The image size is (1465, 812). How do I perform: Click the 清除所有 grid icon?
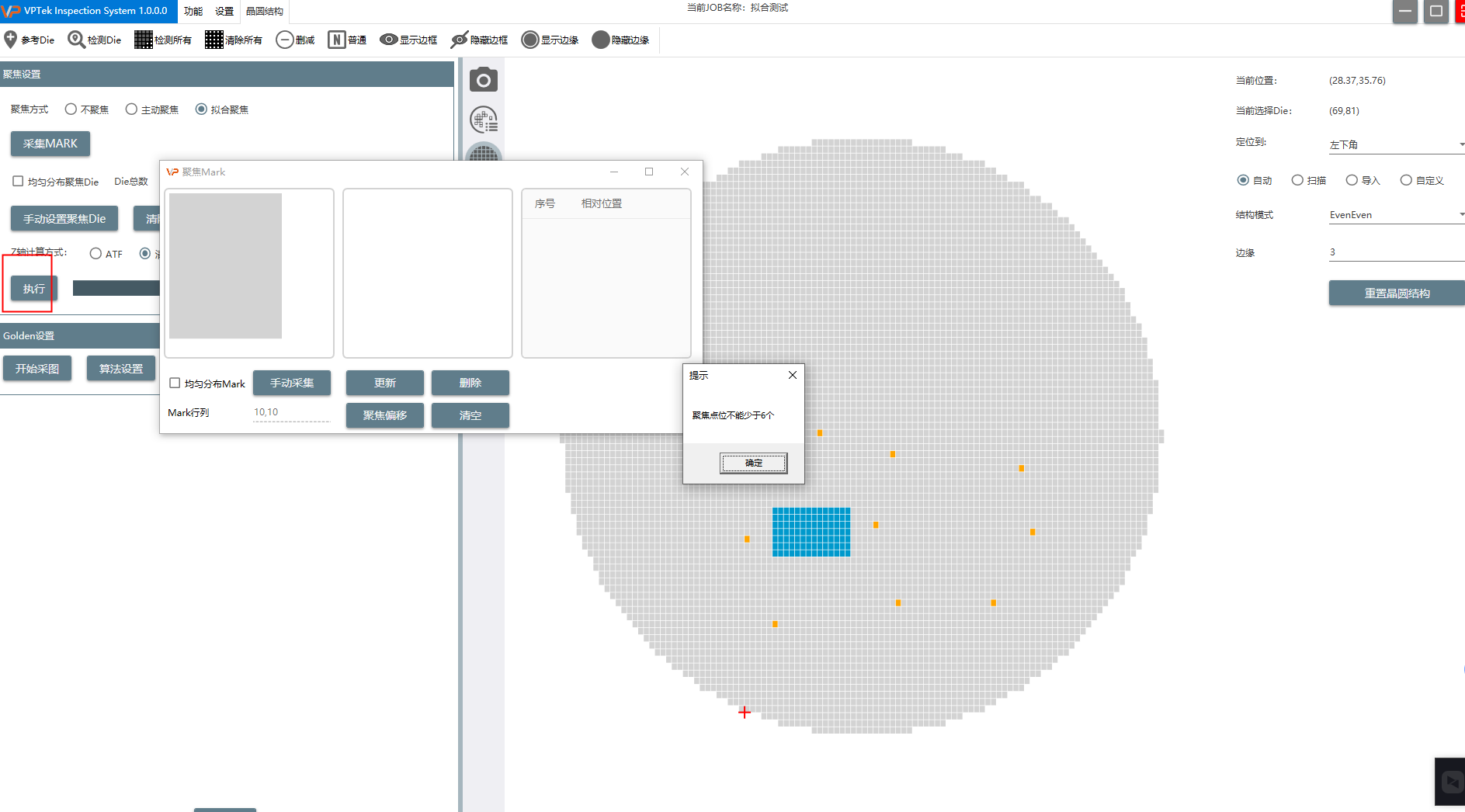[214, 40]
